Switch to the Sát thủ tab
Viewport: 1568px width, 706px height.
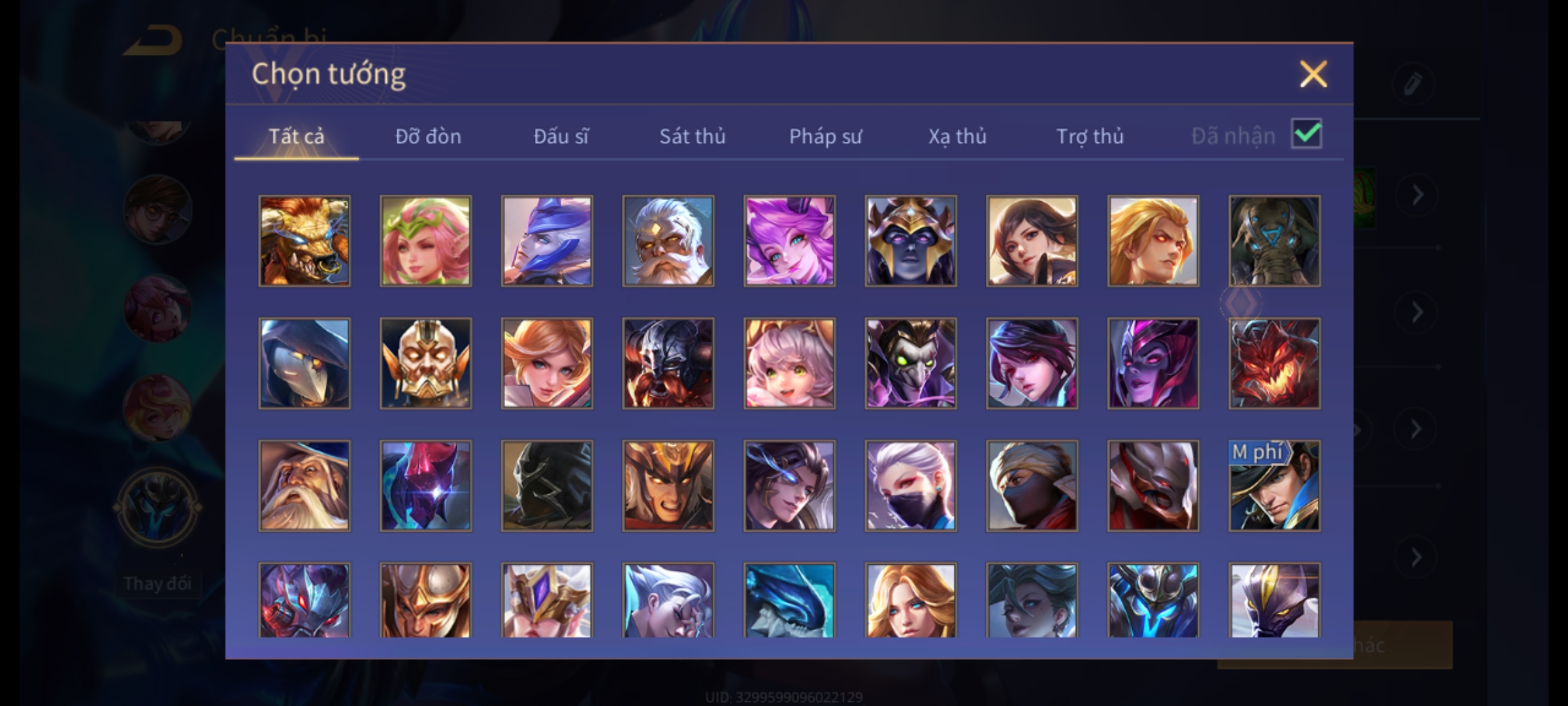pos(692,136)
